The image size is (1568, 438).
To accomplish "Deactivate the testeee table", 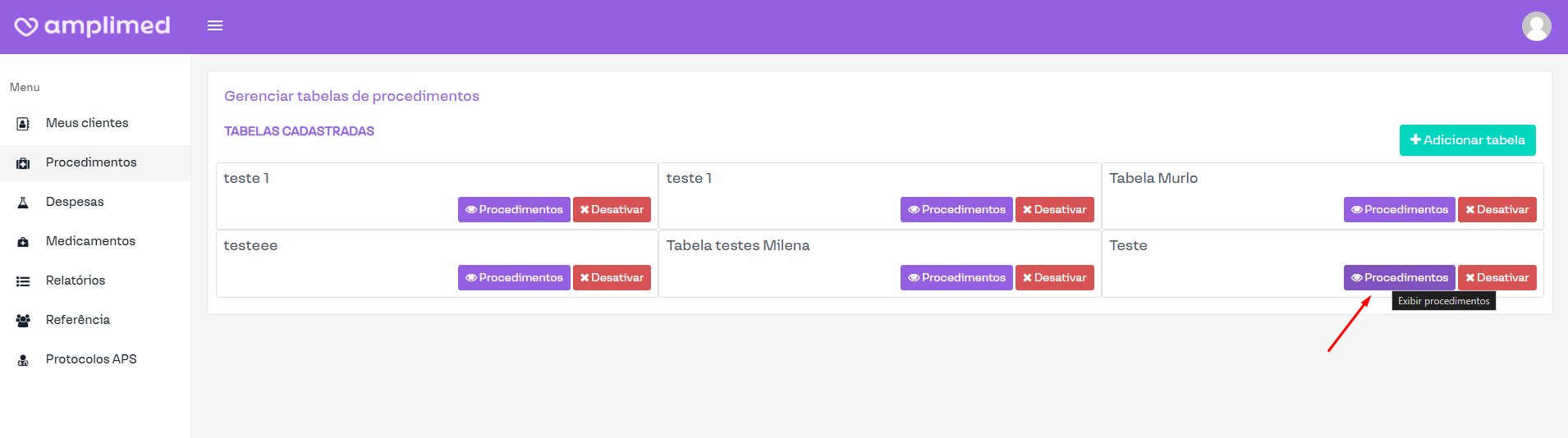I will click(612, 278).
